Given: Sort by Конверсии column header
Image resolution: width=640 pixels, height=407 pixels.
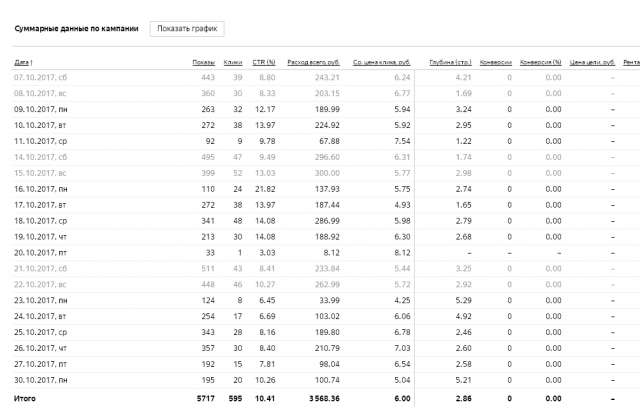Looking at the screenshot, I should tap(496, 62).
